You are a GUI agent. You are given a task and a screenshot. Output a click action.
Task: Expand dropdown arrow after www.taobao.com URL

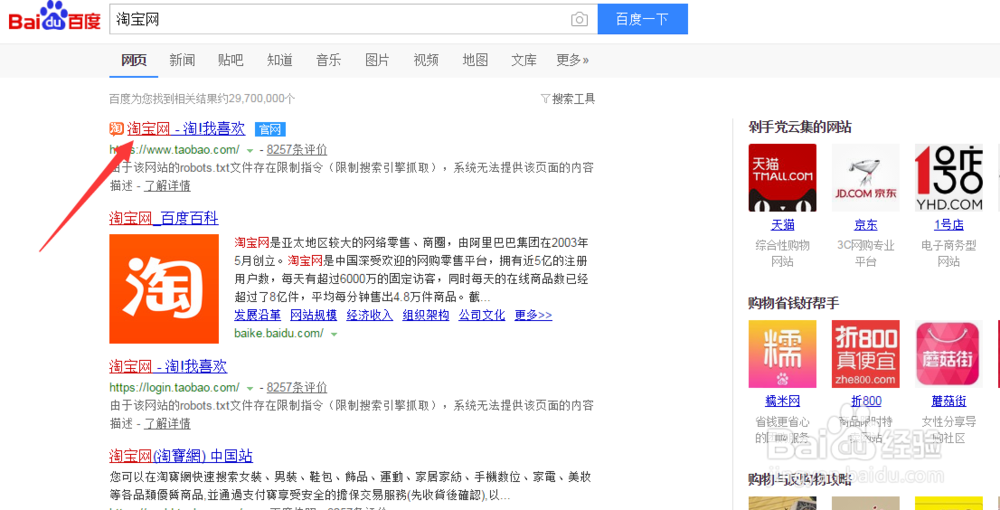coord(250,151)
